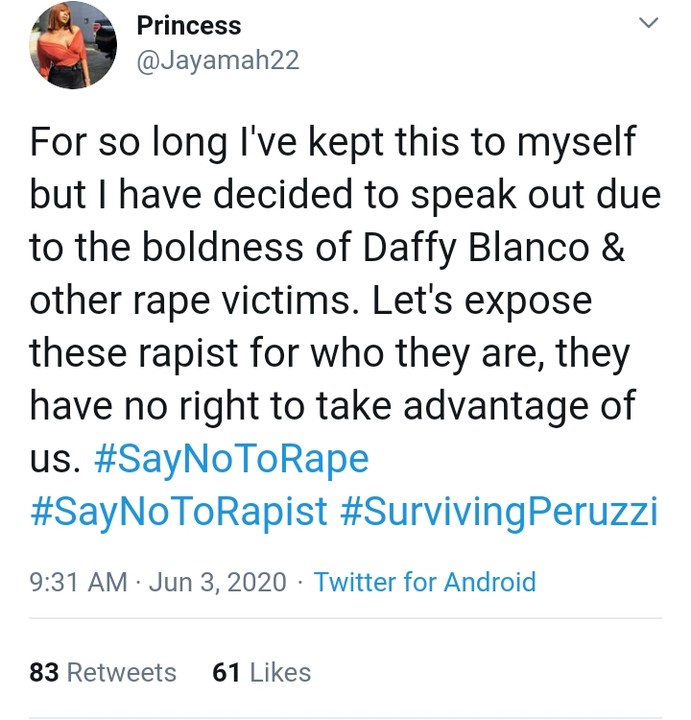
Task: Open the @Jayamah22 handle profile
Action: tap(217, 60)
